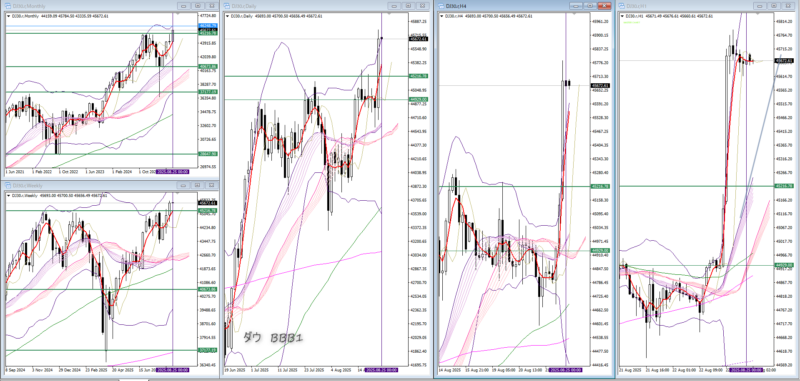Click the chart icon in the H4 window title bar
800x381 pixels.
click(x=441, y=5)
